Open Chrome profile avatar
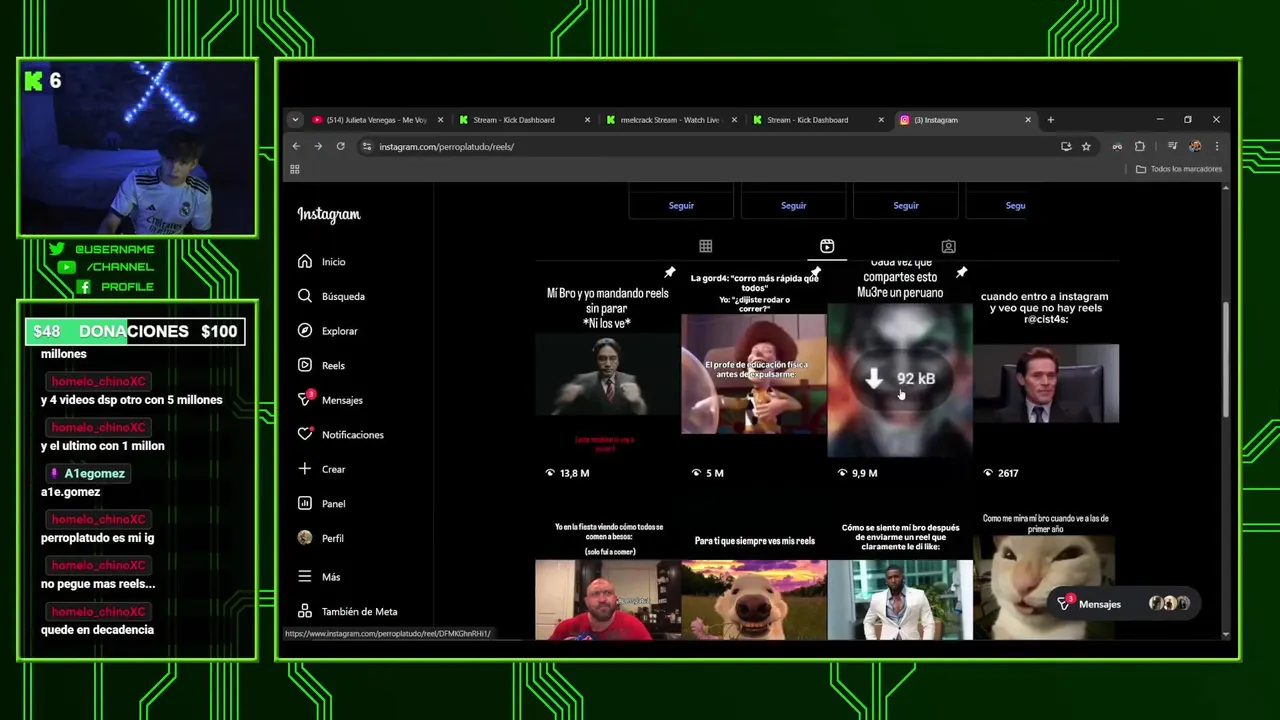 [x=1195, y=146]
